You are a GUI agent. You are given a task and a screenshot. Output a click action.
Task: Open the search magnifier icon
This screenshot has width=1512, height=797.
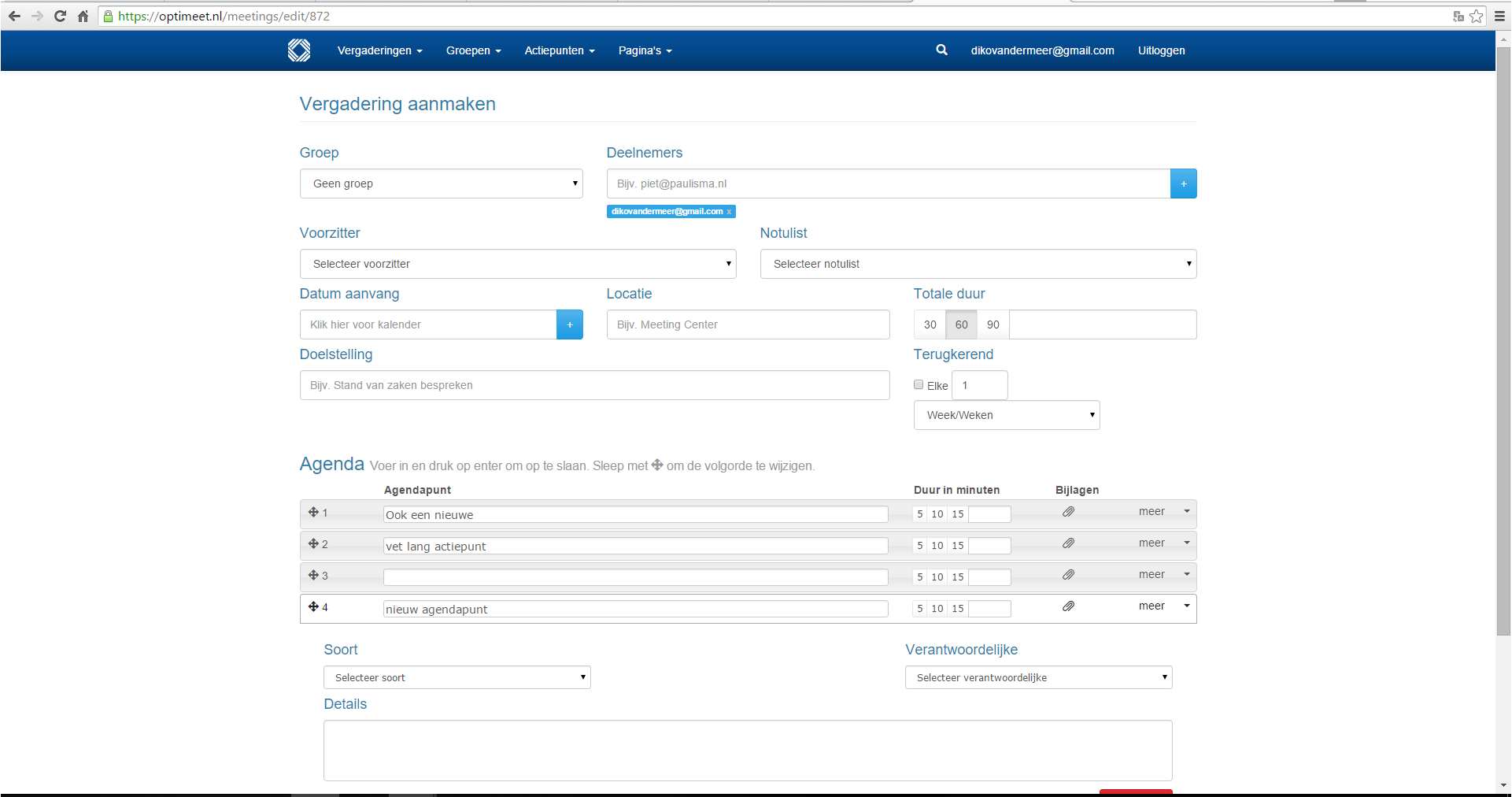click(x=941, y=50)
